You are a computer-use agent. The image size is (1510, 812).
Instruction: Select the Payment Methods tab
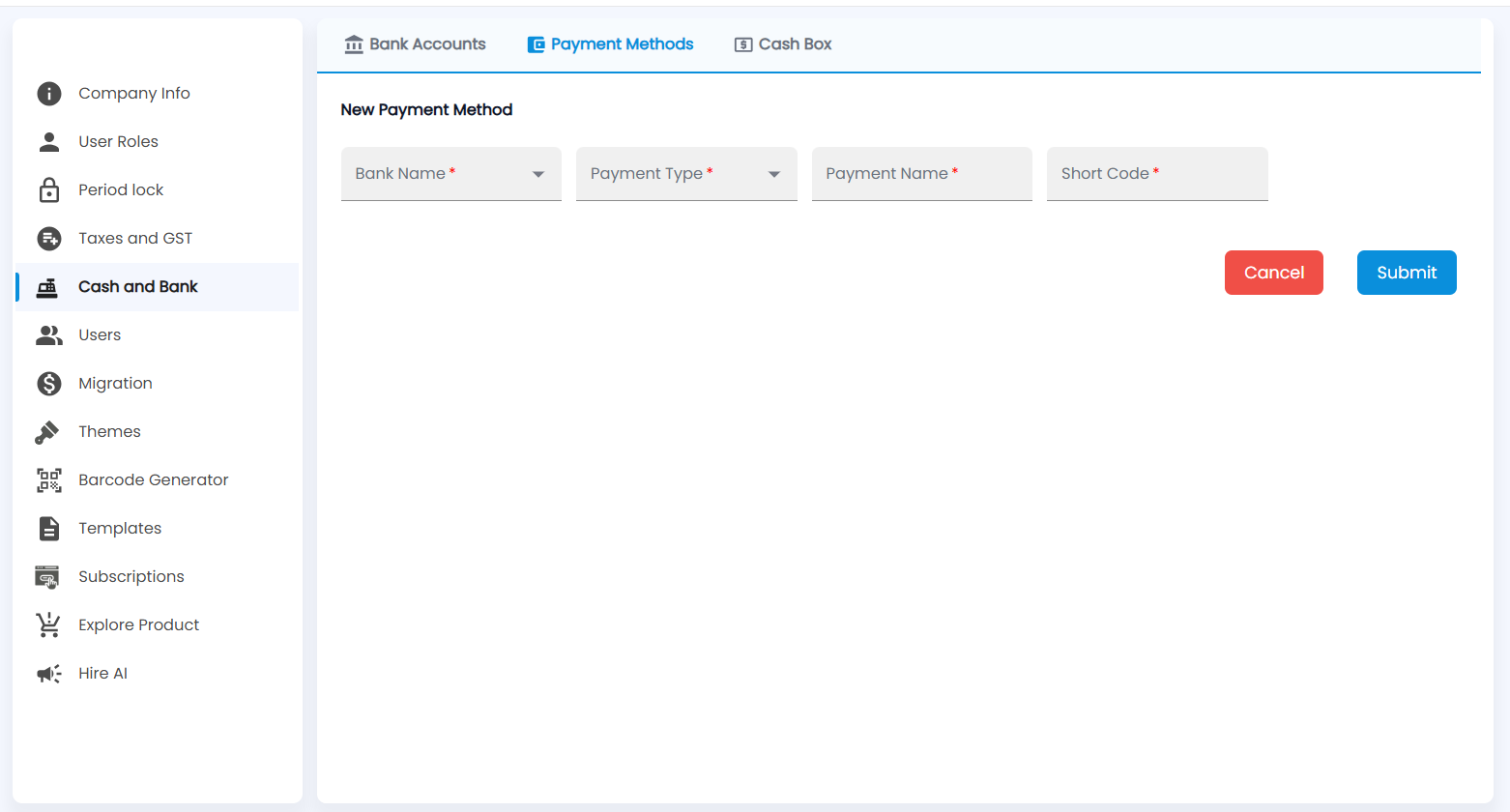click(x=610, y=44)
